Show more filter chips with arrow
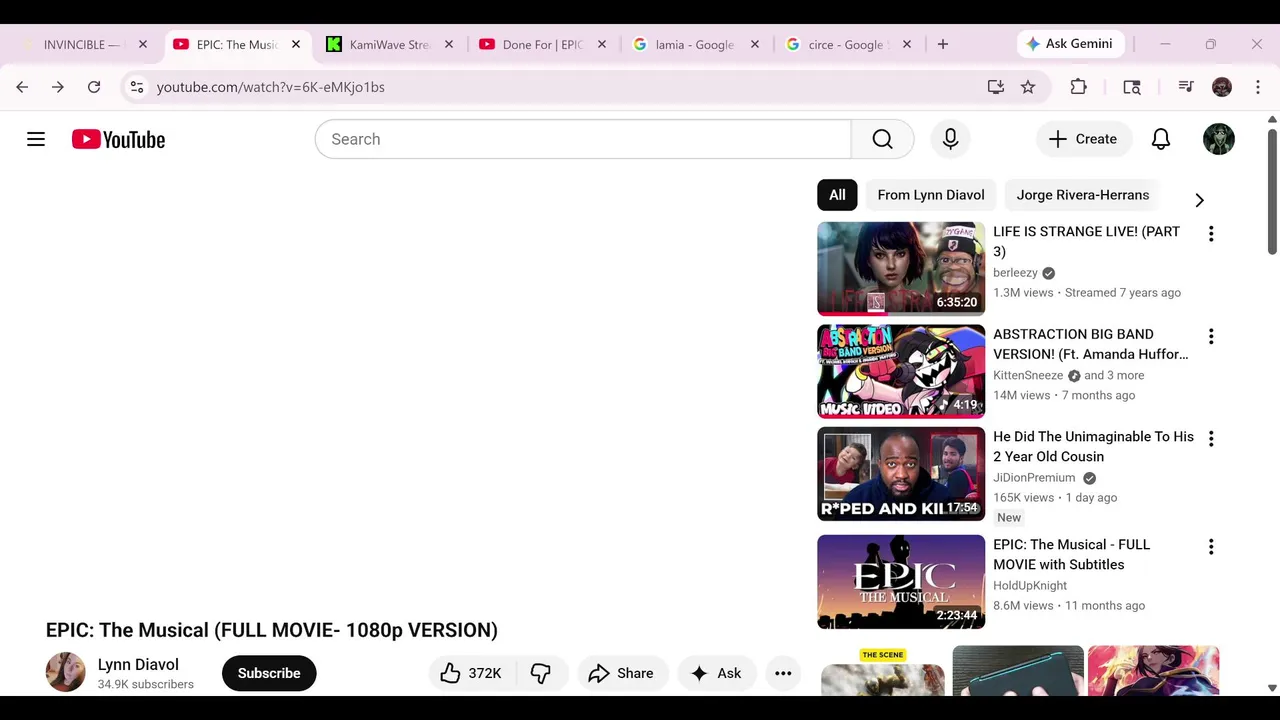1280x720 pixels. click(x=1199, y=200)
